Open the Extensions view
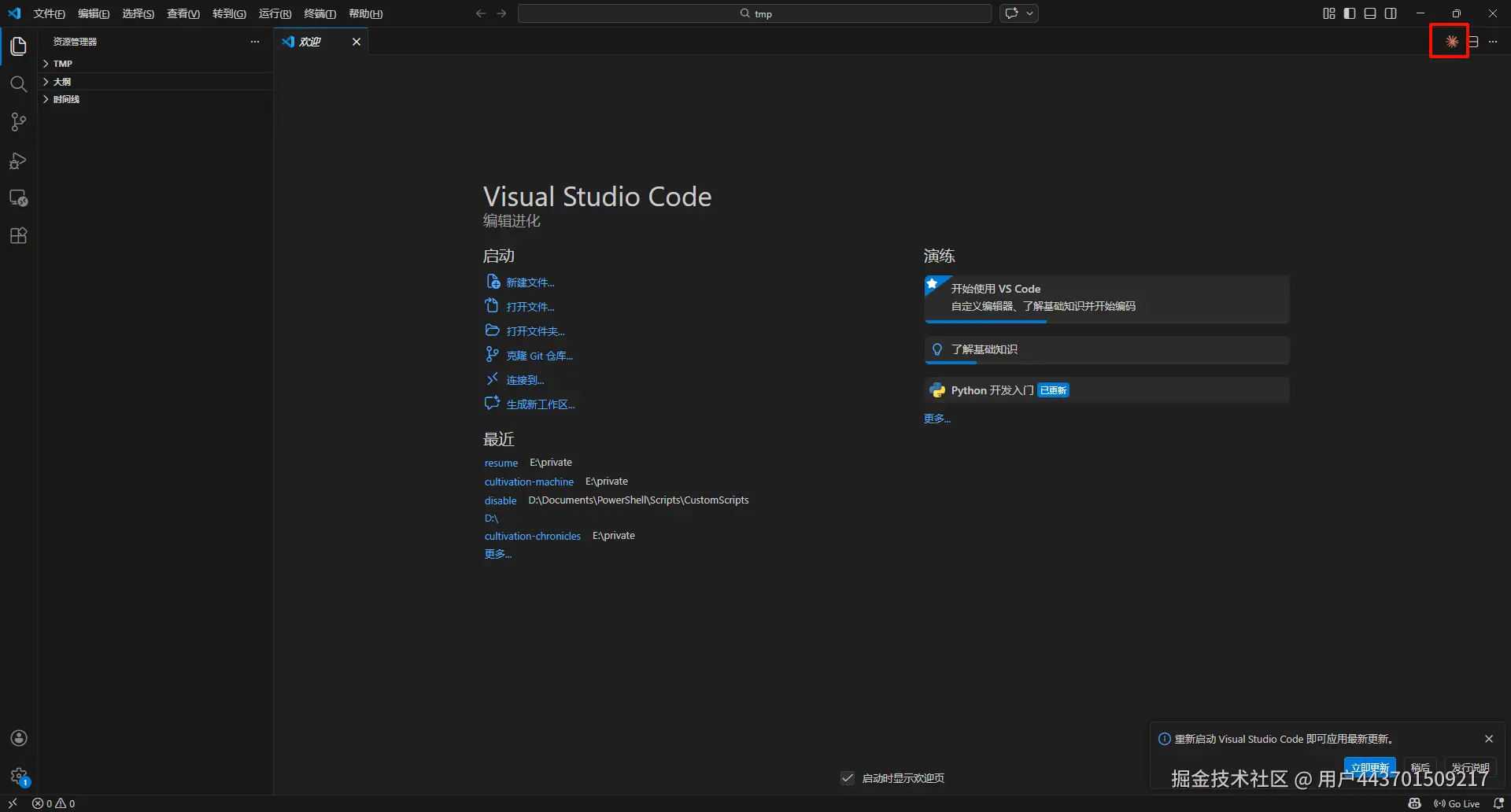 (18, 235)
